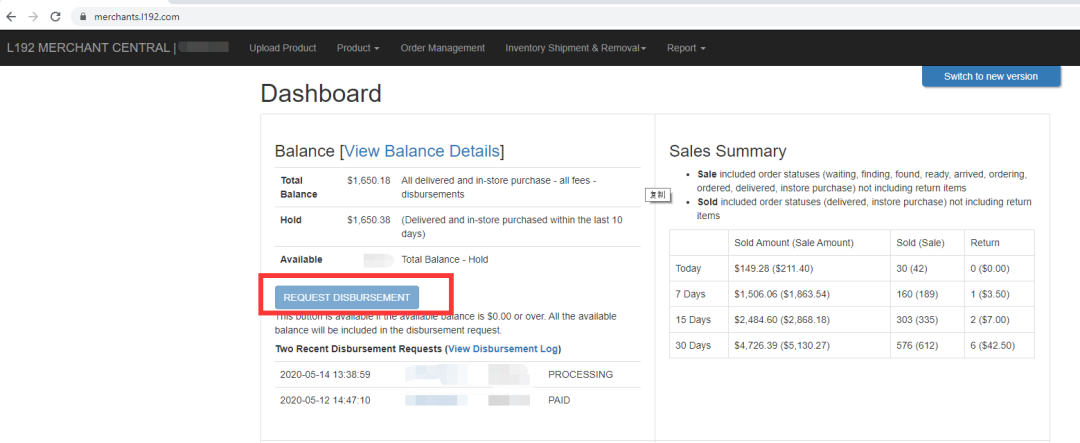Go to Upload Product page

point(282,48)
